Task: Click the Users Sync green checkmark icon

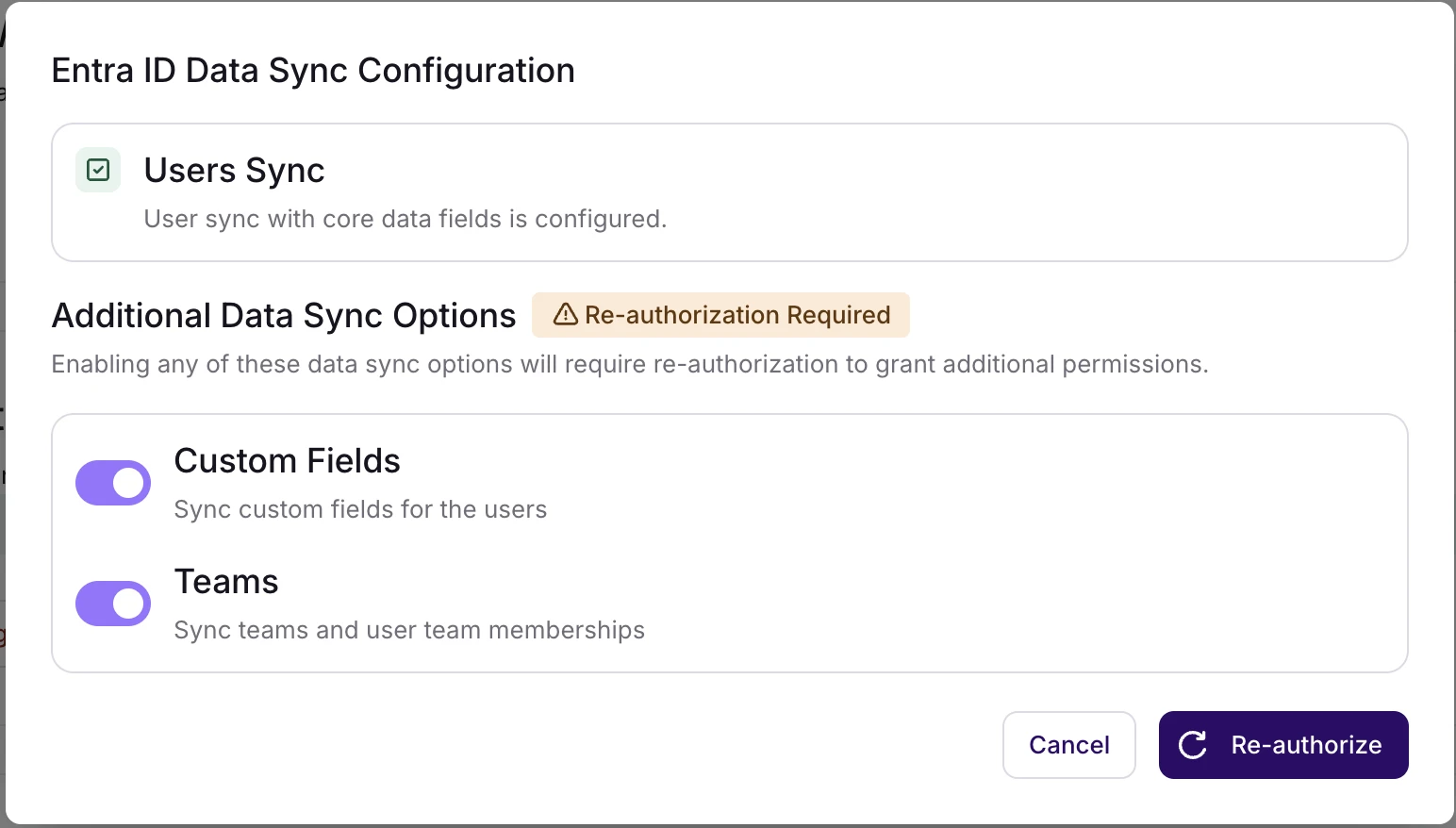Action: pos(98,170)
